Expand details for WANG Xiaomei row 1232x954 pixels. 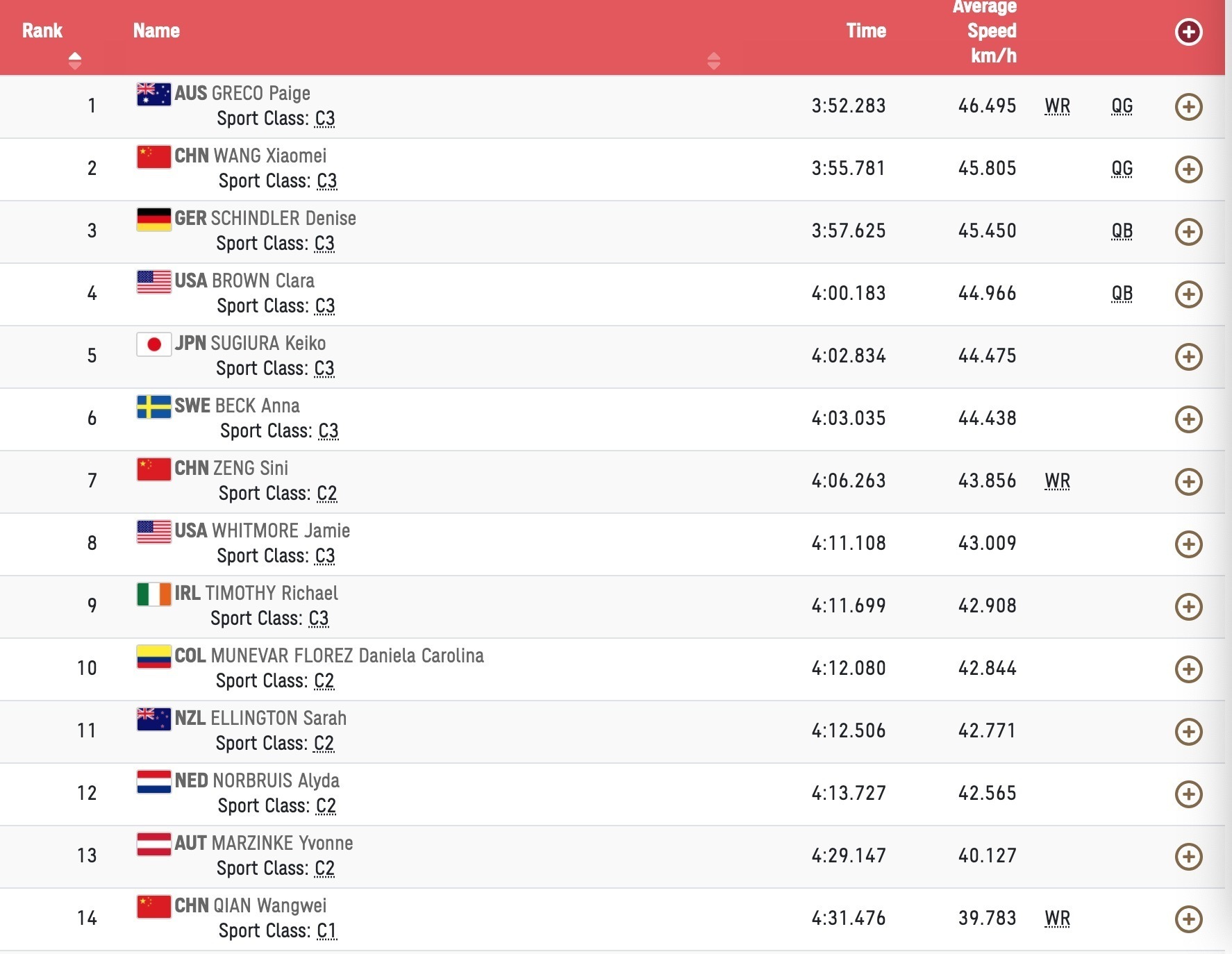click(x=1188, y=169)
